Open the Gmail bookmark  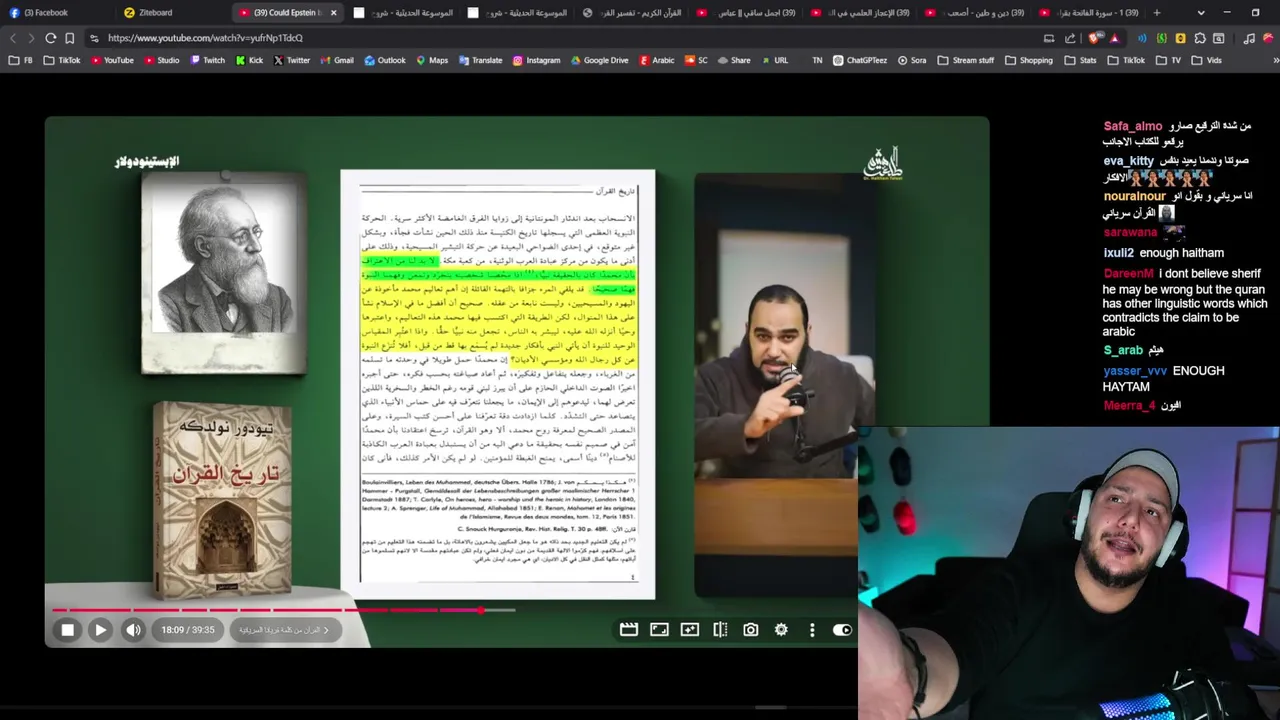click(337, 60)
